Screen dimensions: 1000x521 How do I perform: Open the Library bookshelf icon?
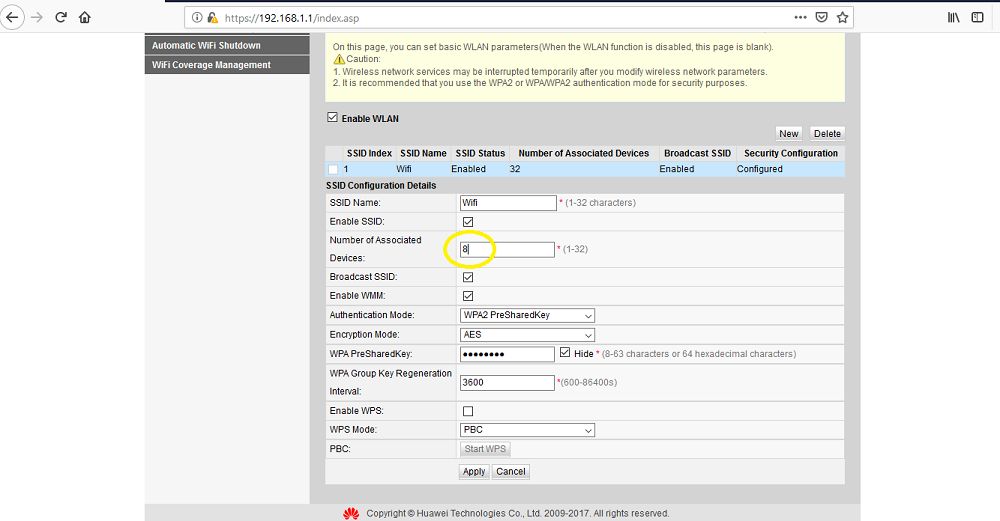pyautogui.click(x=953, y=17)
